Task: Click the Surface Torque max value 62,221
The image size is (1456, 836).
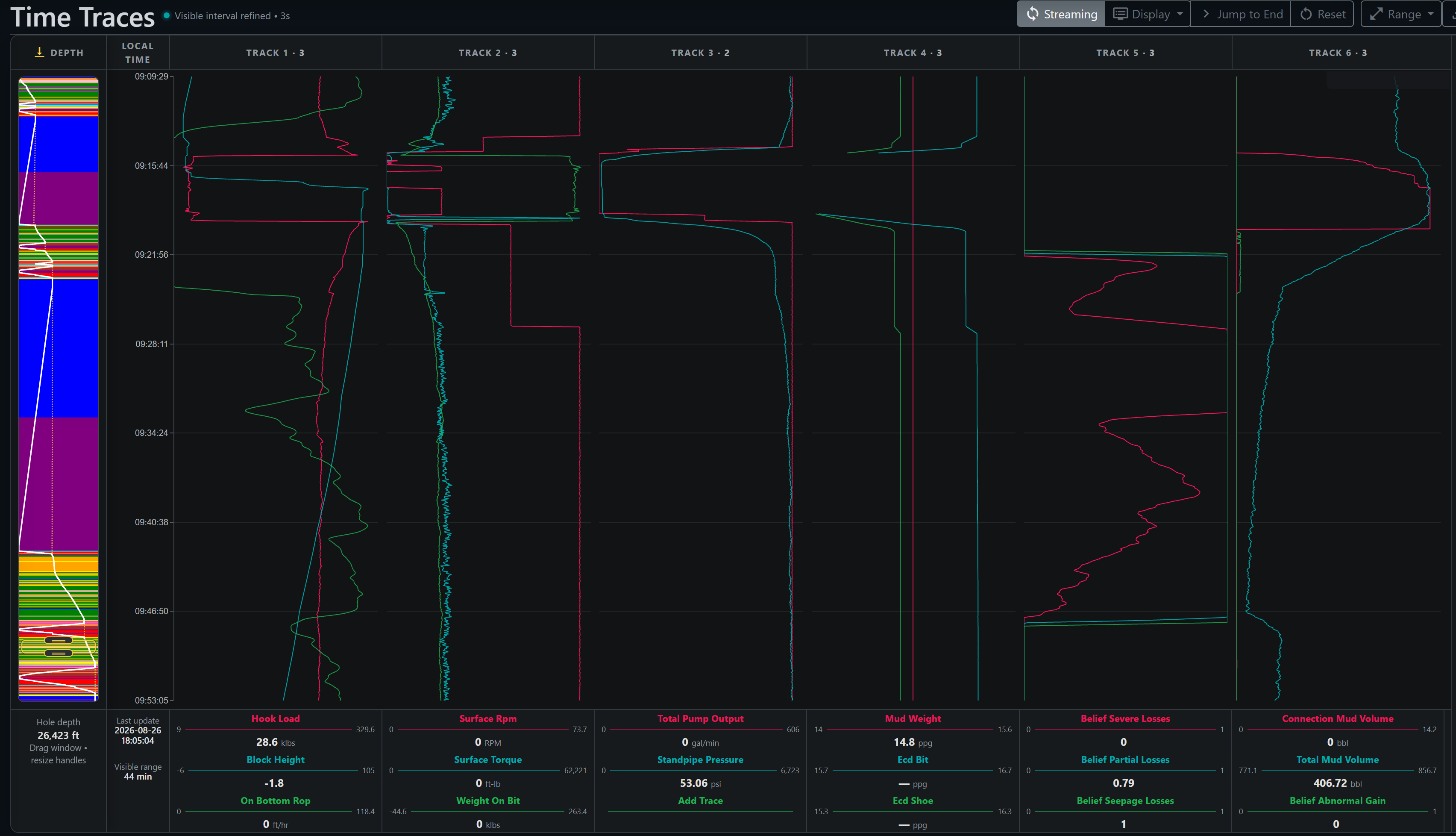Action: coord(575,771)
